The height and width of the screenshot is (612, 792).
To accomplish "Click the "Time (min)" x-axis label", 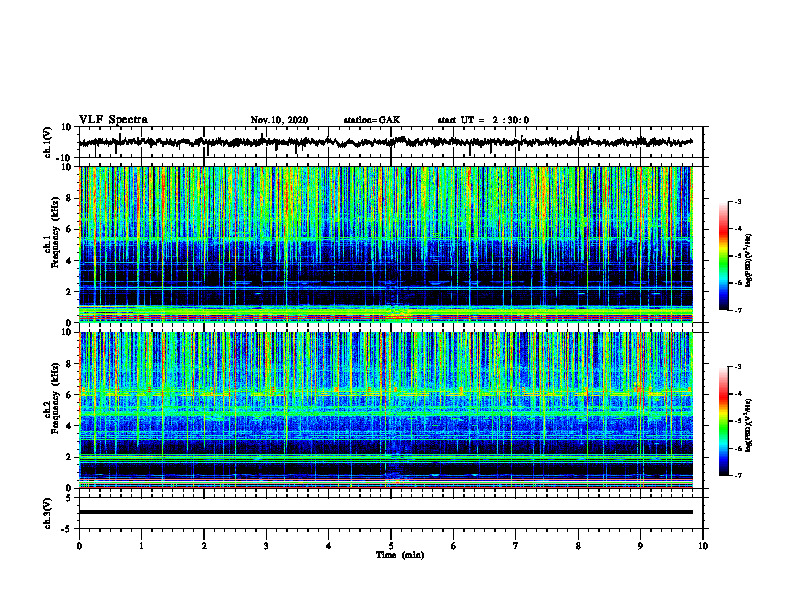I will 400,555.
